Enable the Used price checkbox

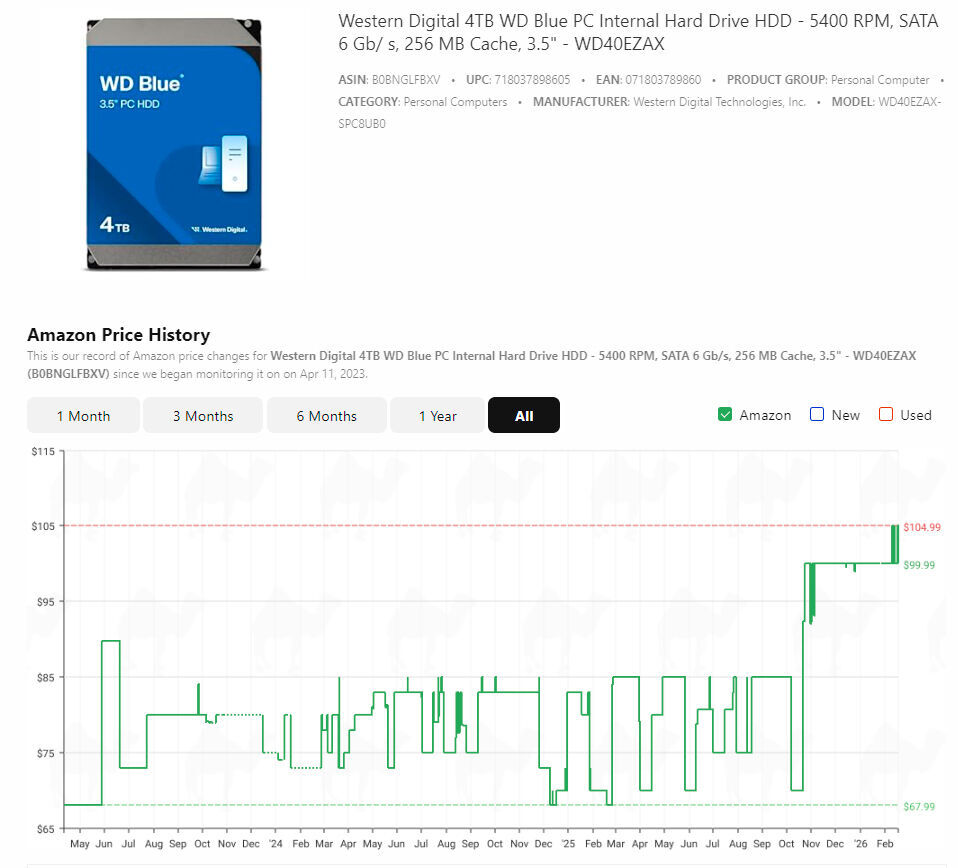(x=885, y=415)
